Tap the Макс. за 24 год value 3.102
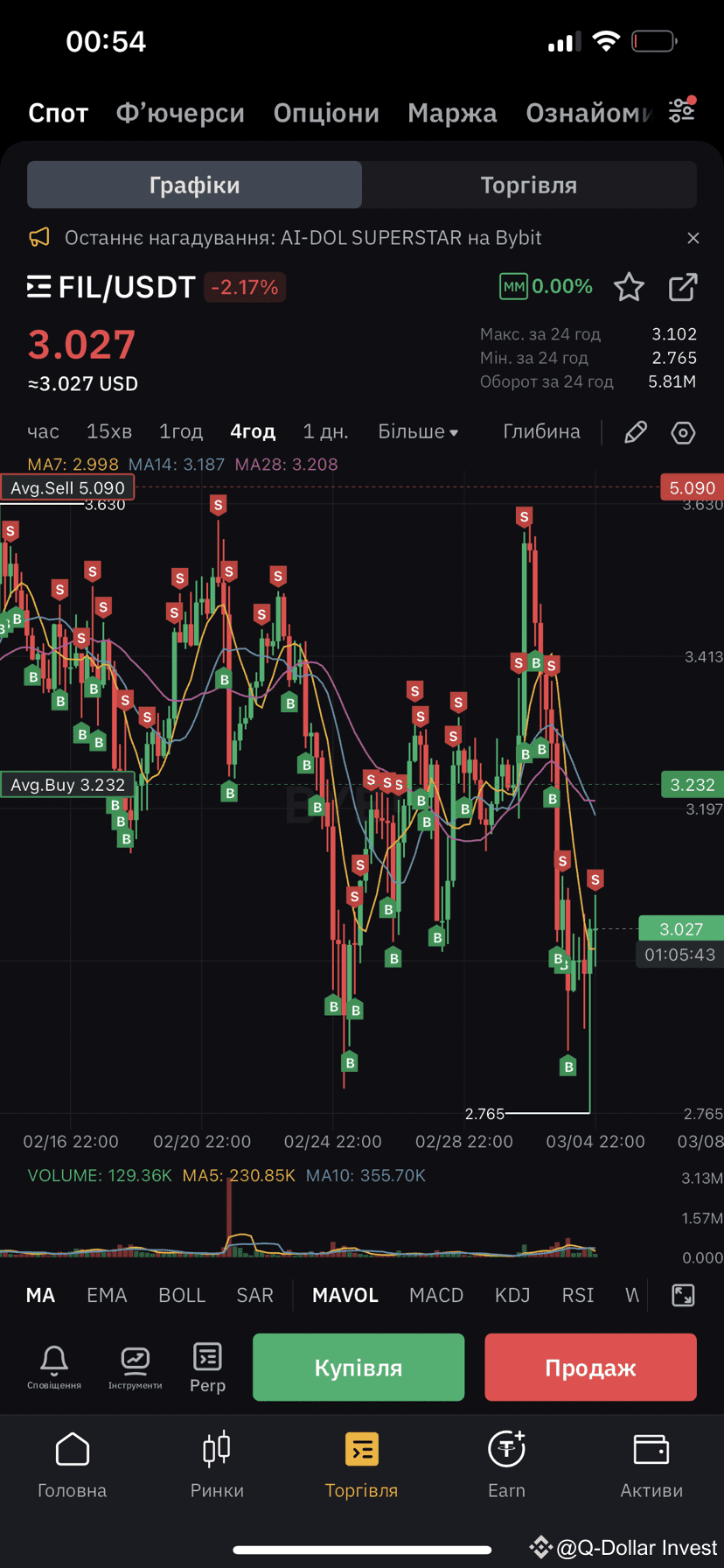 pyautogui.click(x=674, y=334)
